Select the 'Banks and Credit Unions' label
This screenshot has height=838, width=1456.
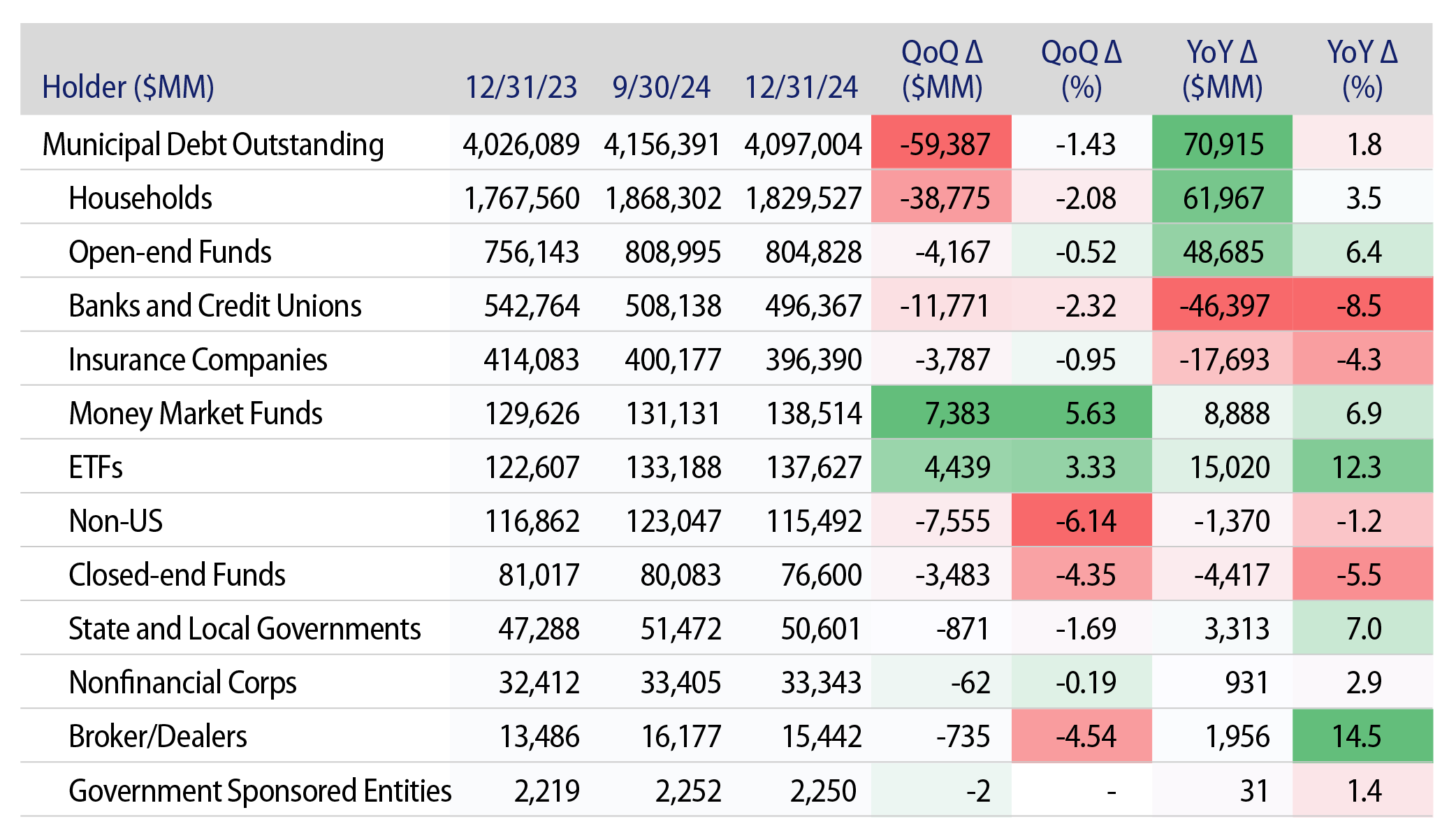click(x=215, y=306)
